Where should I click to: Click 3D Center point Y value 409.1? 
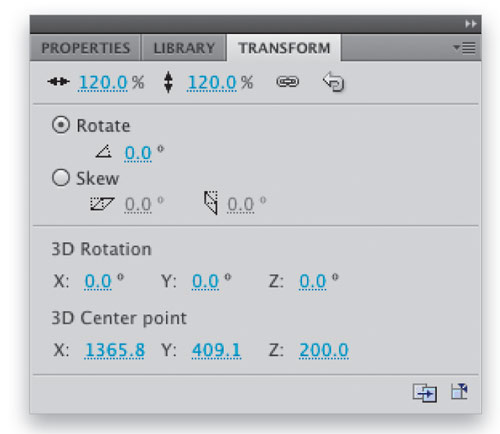tap(217, 350)
